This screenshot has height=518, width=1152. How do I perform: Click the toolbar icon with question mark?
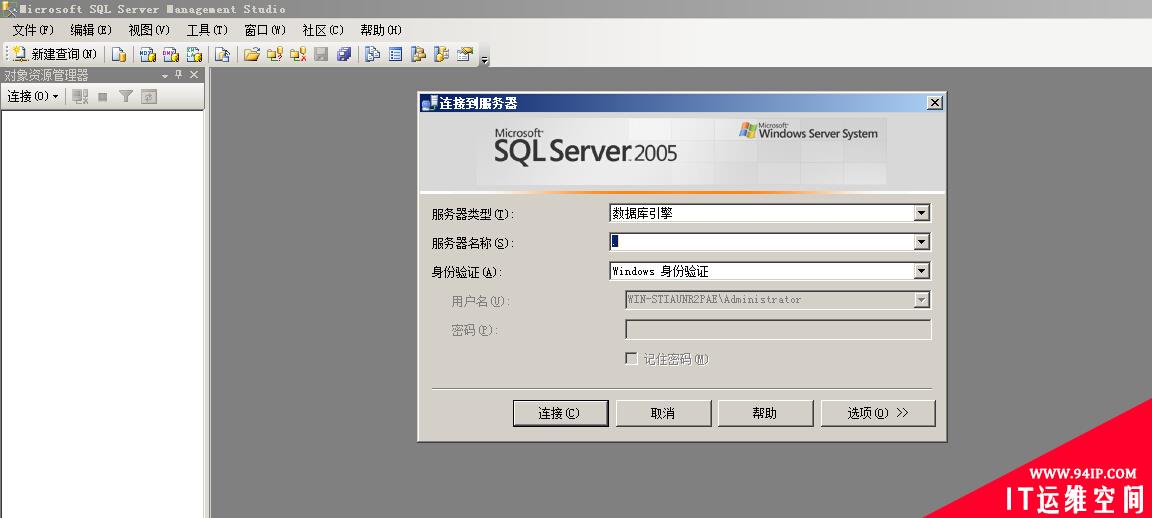click(x=275, y=54)
